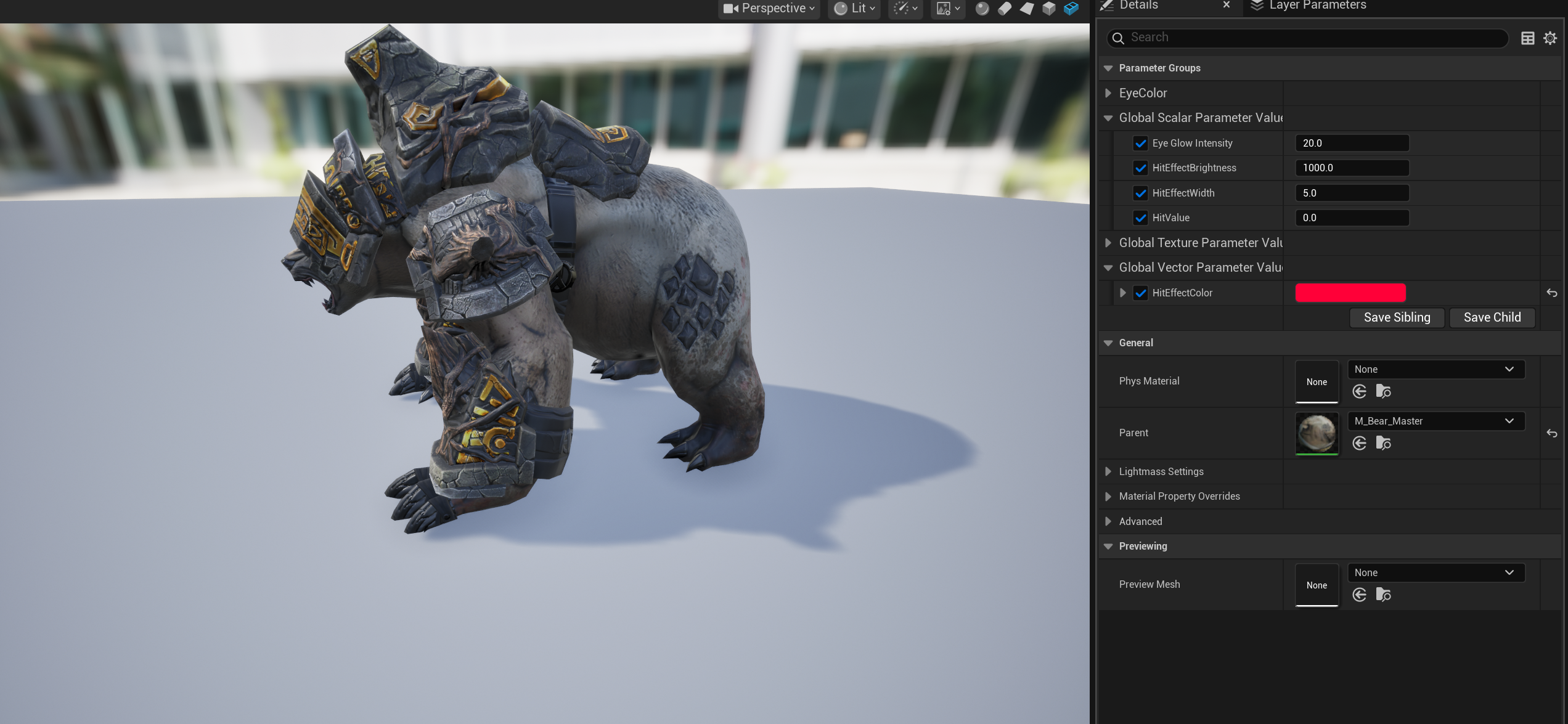This screenshot has width=1568, height=724.
Task: Disable the HitEffectColor parameter checkbox
Action: pyautogui.click(x=1140, y=293)
